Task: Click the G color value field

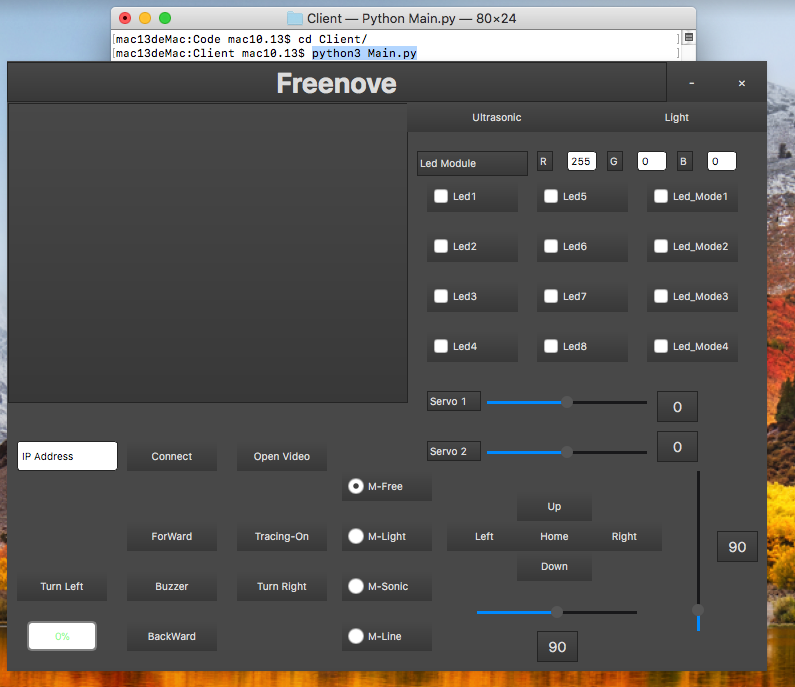Action: 652,161
